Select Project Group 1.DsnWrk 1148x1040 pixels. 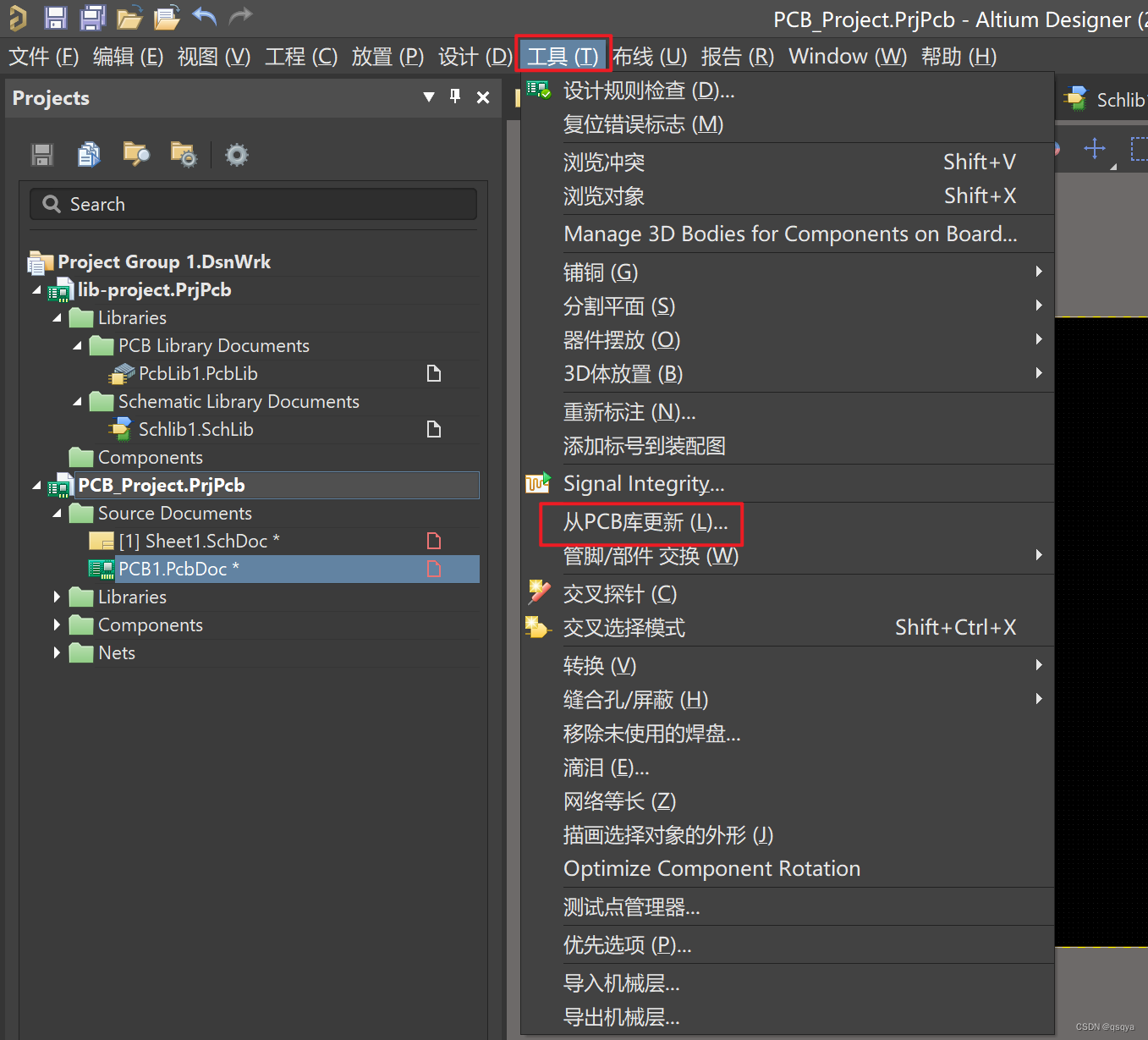point(164,262)
